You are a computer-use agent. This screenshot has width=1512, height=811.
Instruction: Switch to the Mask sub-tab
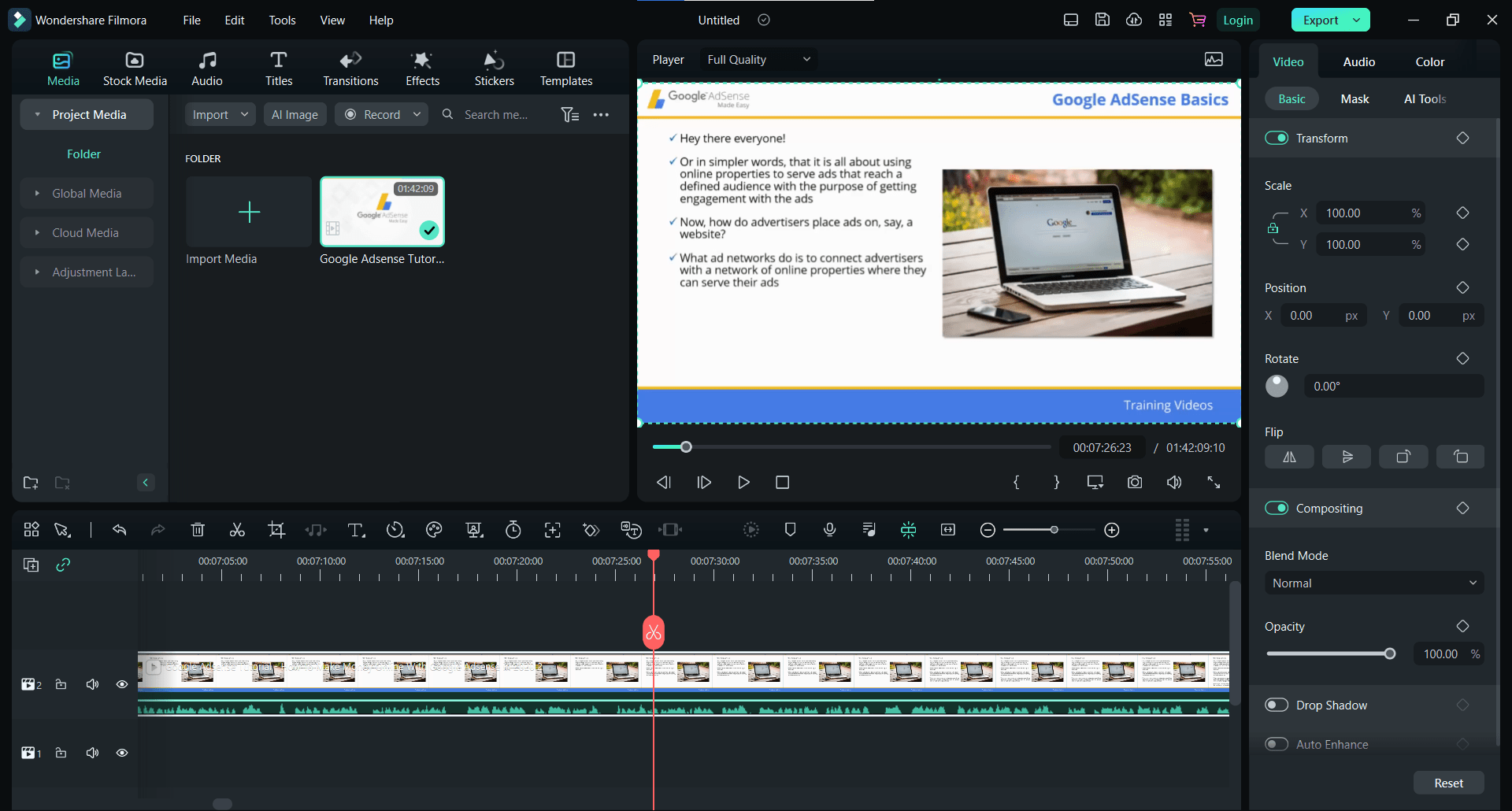[1354, 99]
